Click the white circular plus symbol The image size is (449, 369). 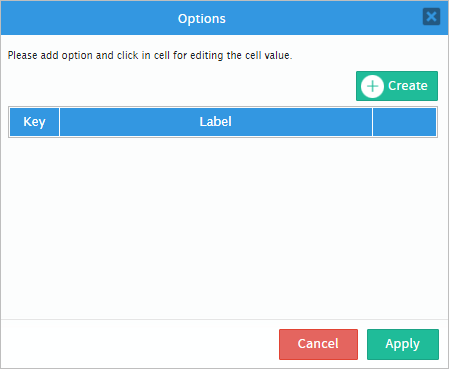372,86
